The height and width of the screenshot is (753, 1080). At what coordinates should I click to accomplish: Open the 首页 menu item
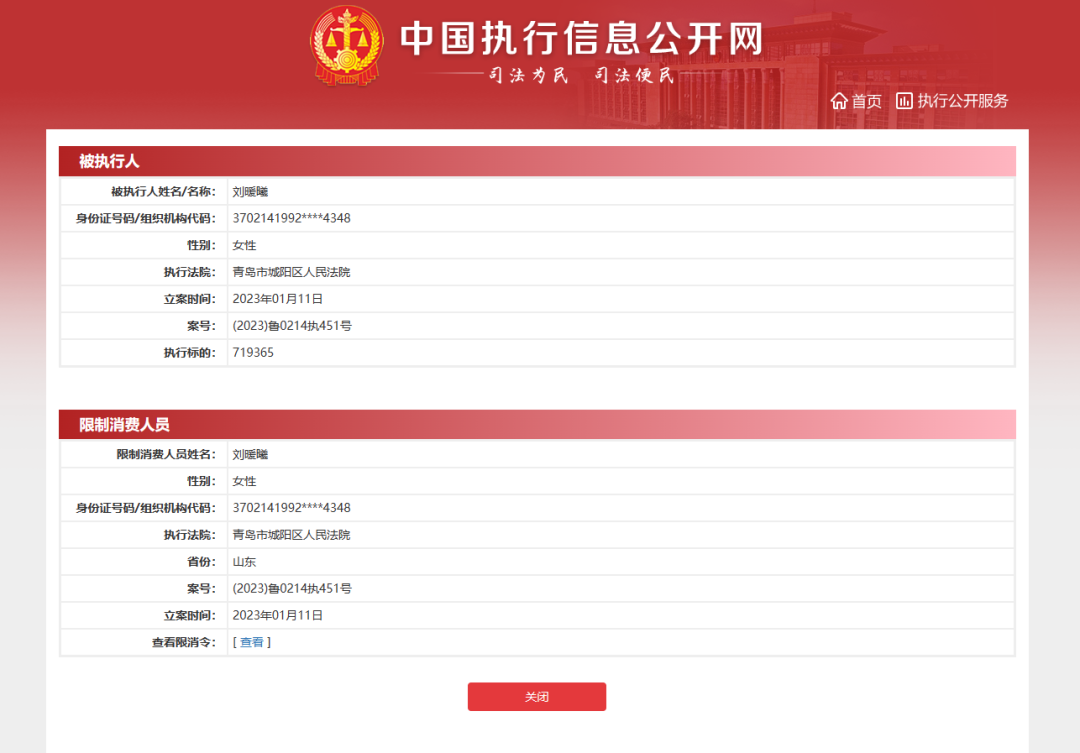[x=855, y=101]
